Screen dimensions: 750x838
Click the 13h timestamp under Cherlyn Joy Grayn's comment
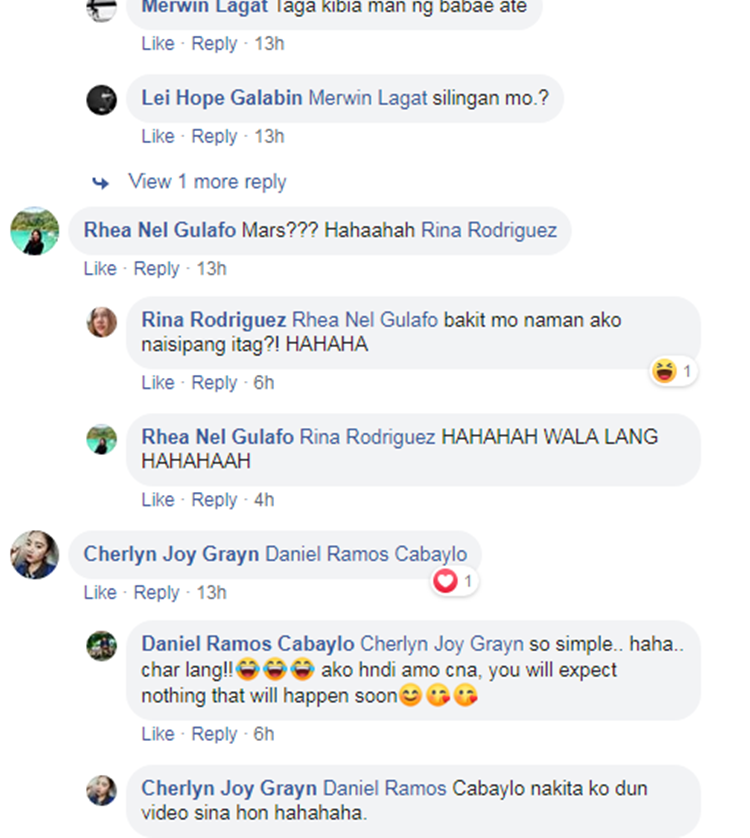click(x=212, y=592)
